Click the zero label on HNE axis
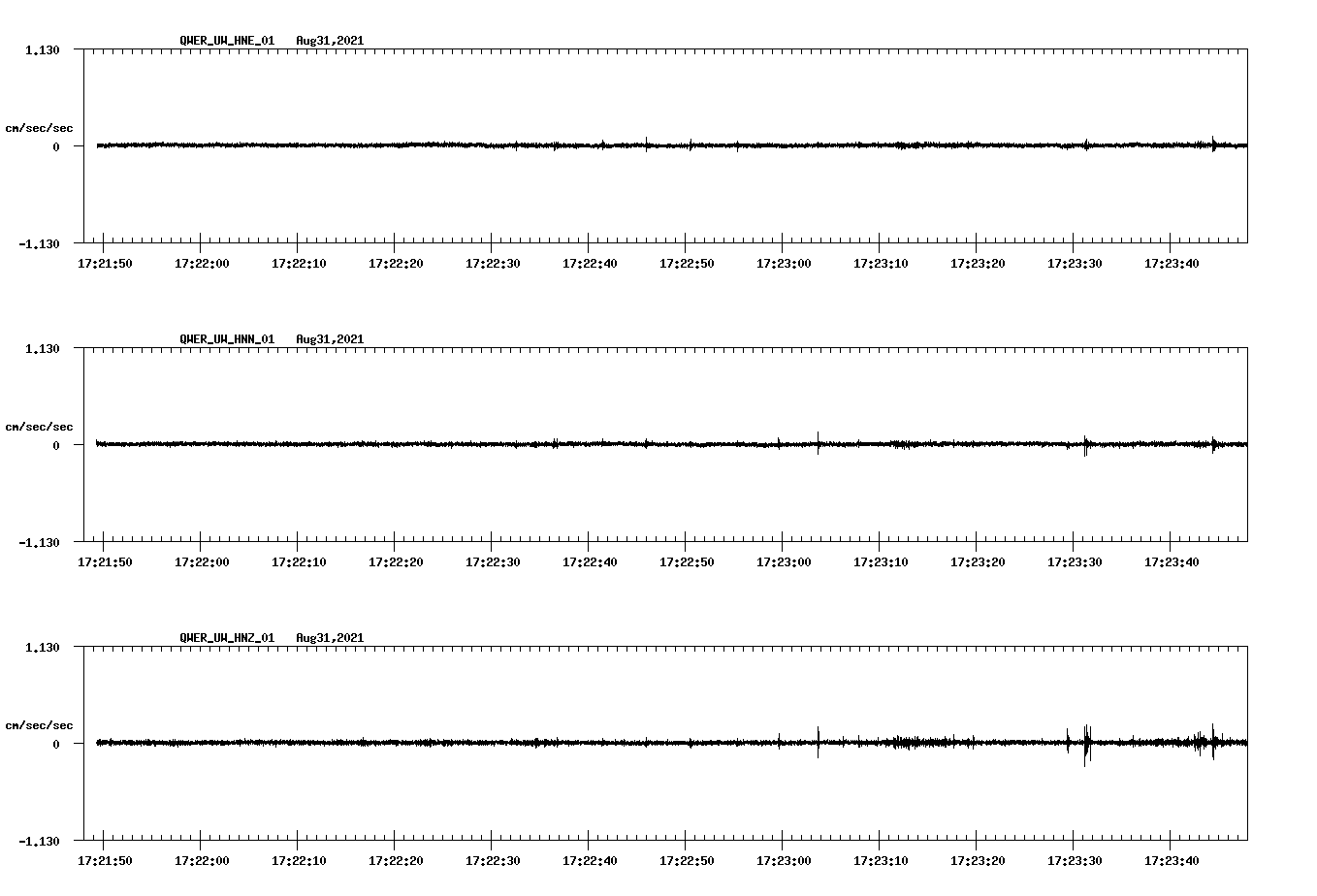 tap(56, 146)
